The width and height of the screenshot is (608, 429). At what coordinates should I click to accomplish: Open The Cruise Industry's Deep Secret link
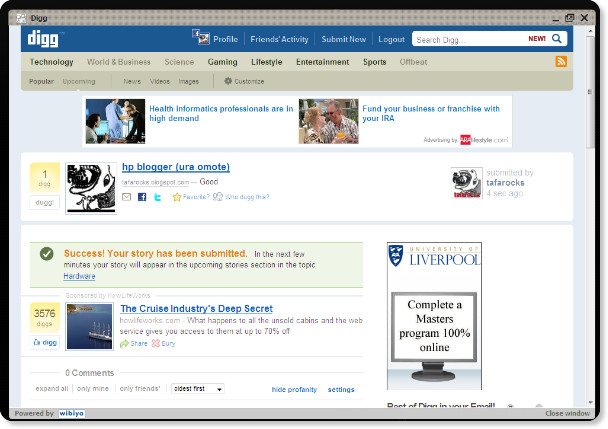coord(197,309)
